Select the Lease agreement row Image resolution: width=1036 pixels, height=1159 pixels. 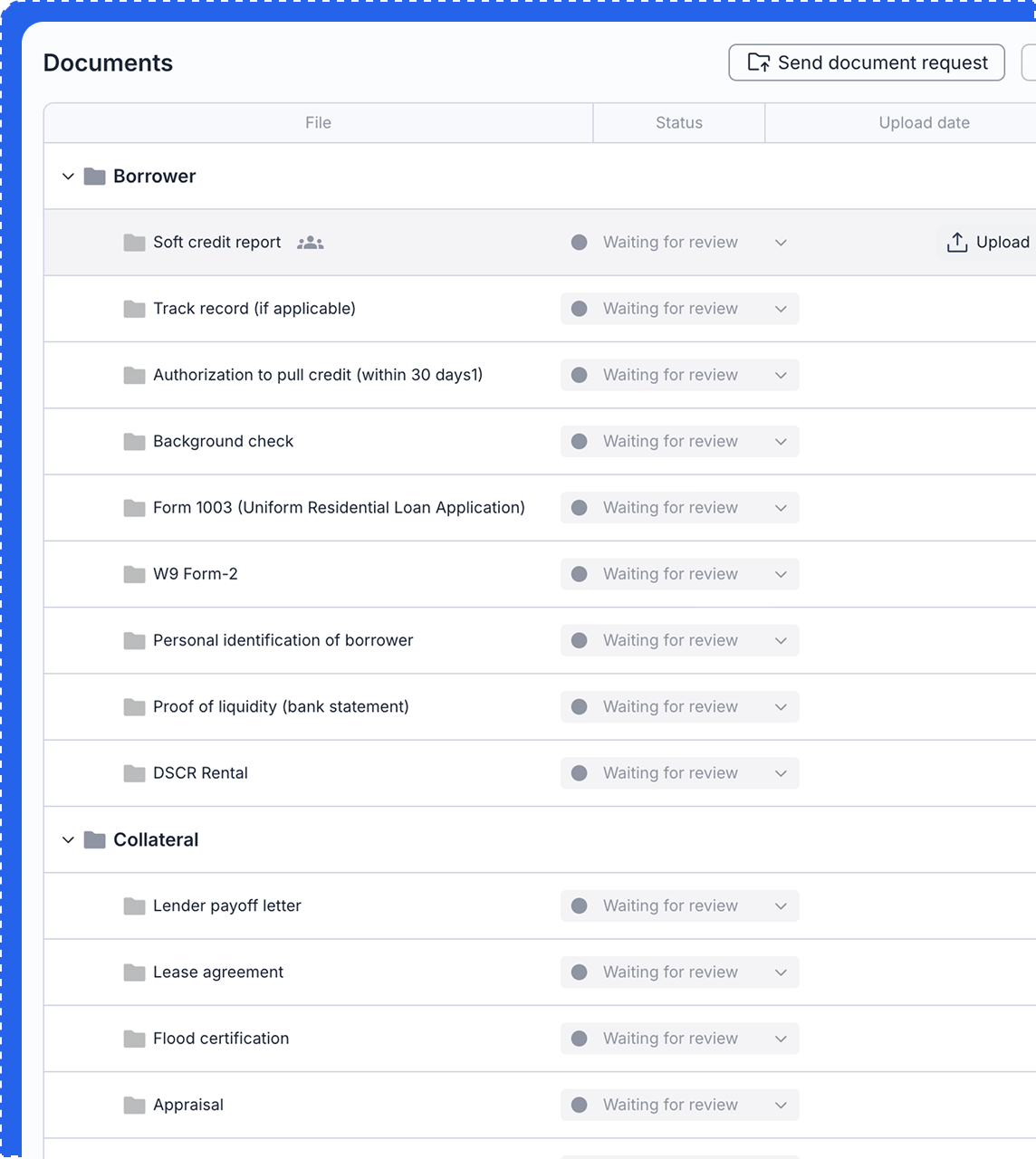point(218,972)
